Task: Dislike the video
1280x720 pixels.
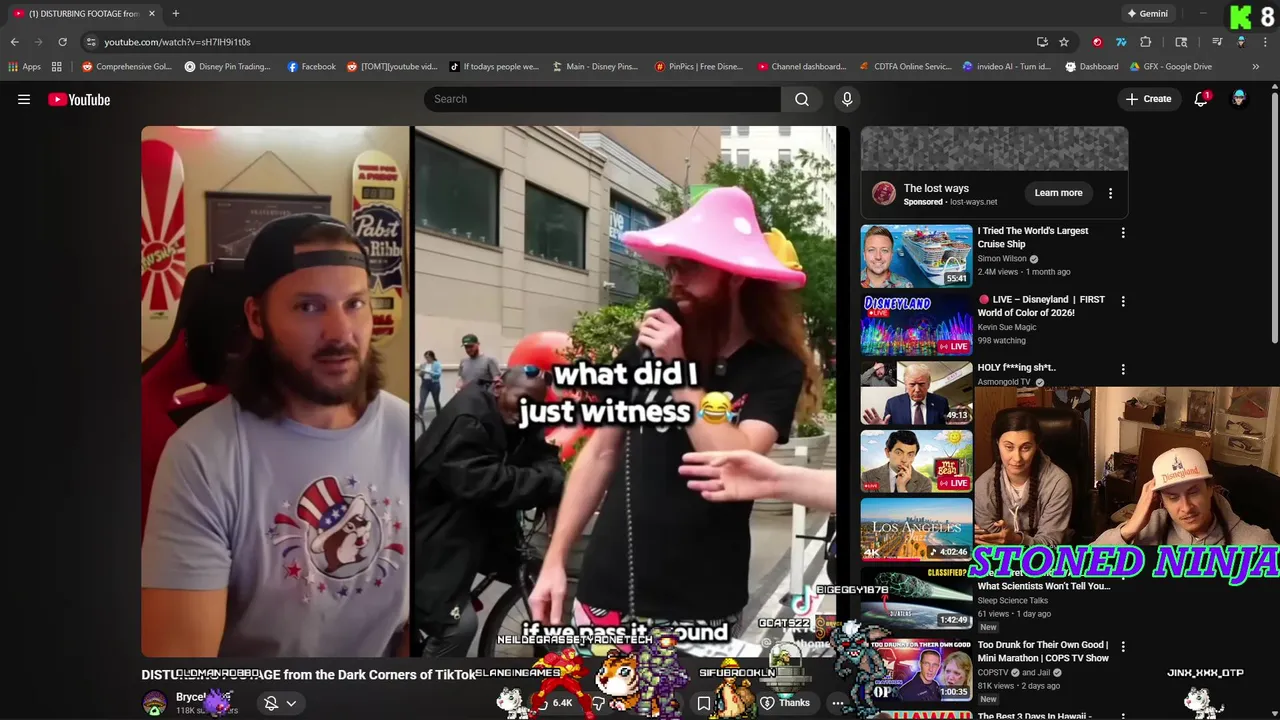Action: (x=598, y=703)
